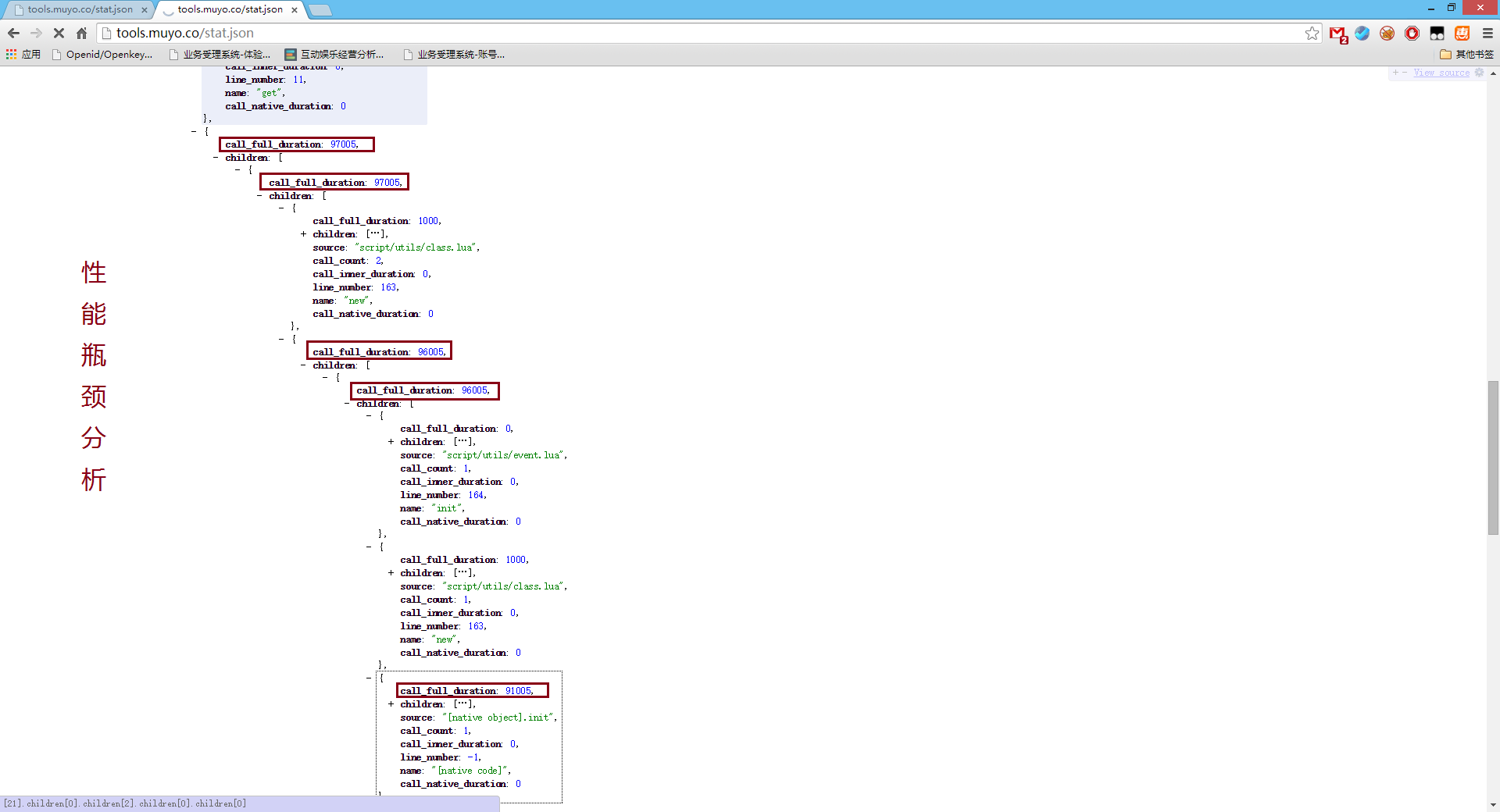Click the View source link
This screenshot has width=1500, height=812.
1441,73
